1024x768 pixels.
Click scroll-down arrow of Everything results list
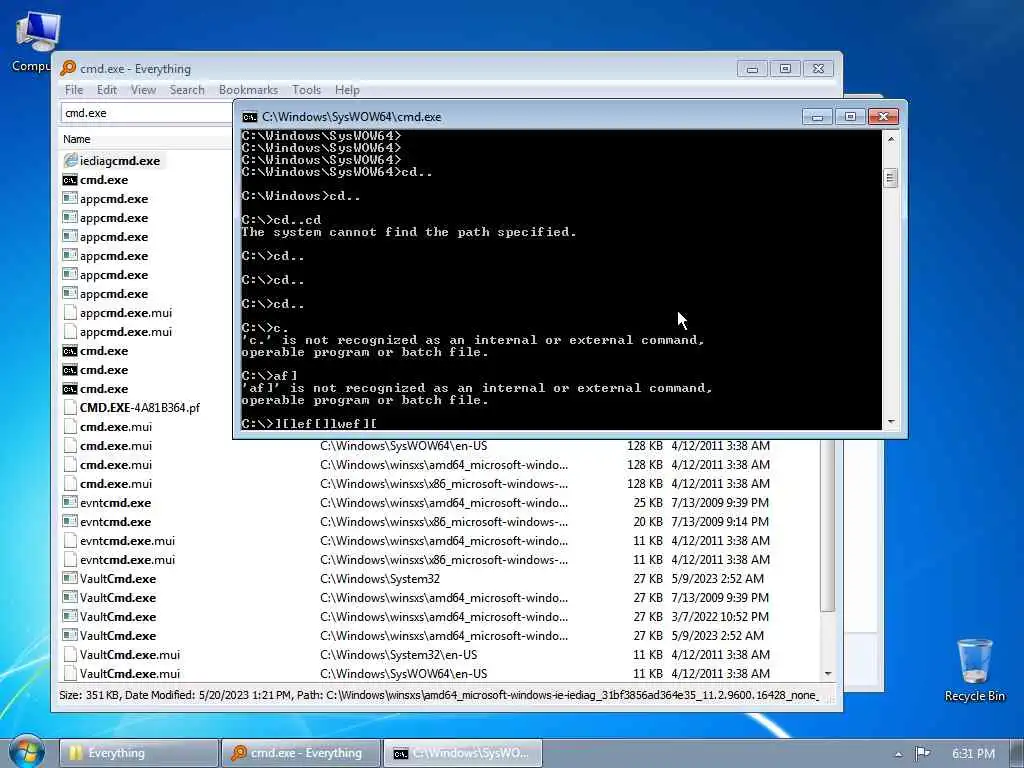pos(828,673)
